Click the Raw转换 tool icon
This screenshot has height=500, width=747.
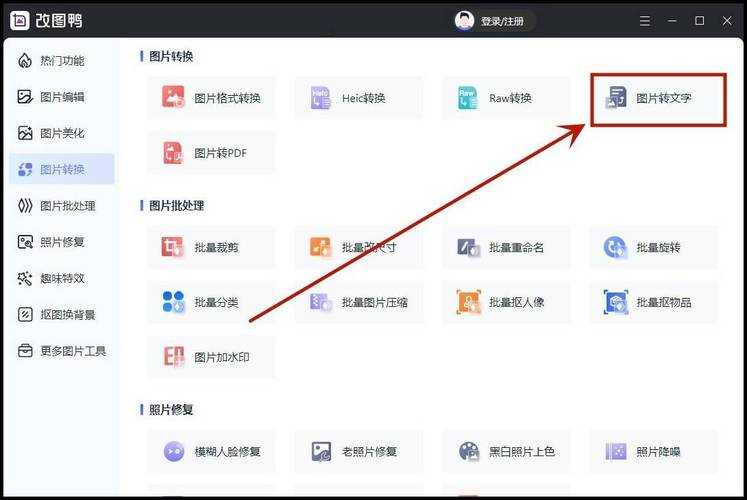[x=467, y=98]
